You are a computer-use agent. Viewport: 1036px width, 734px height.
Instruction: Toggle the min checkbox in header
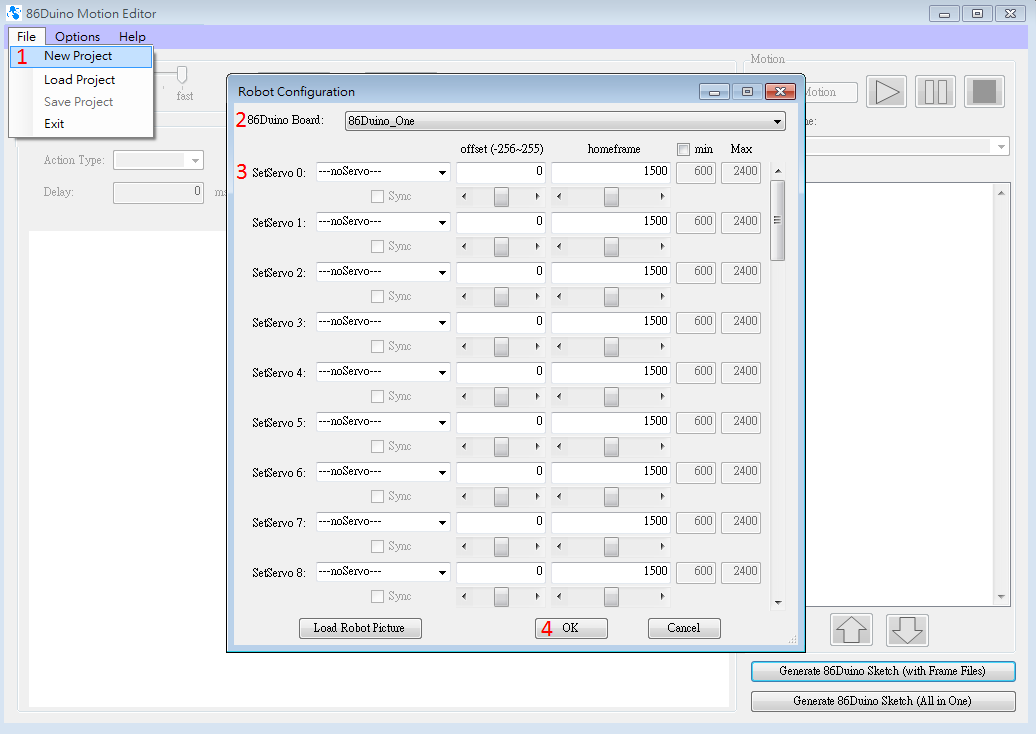[683, 149]
